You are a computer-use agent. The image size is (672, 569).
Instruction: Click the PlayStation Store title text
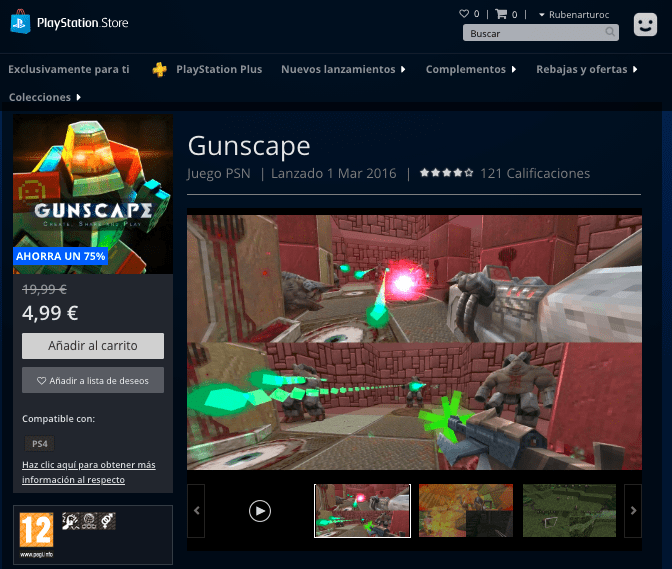click(83, 23)
